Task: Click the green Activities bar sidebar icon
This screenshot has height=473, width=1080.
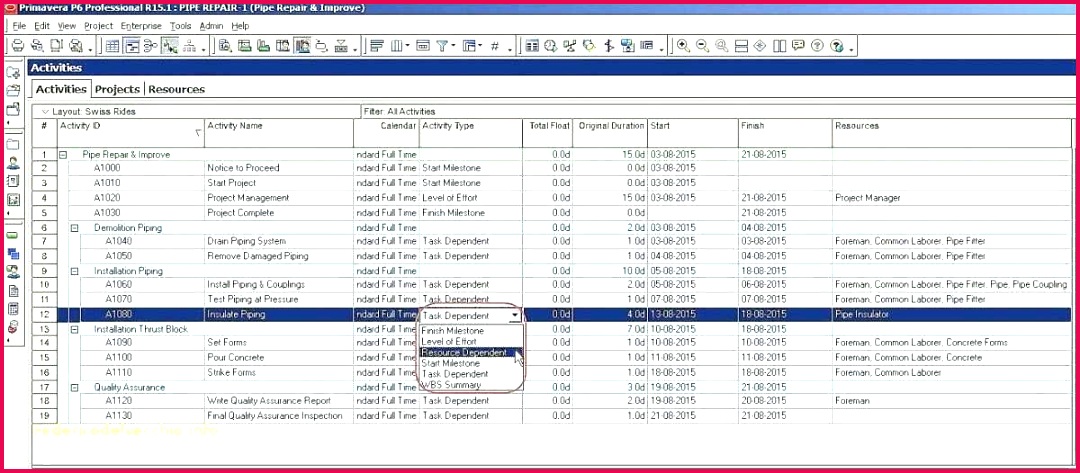Action: coord(13,235)
